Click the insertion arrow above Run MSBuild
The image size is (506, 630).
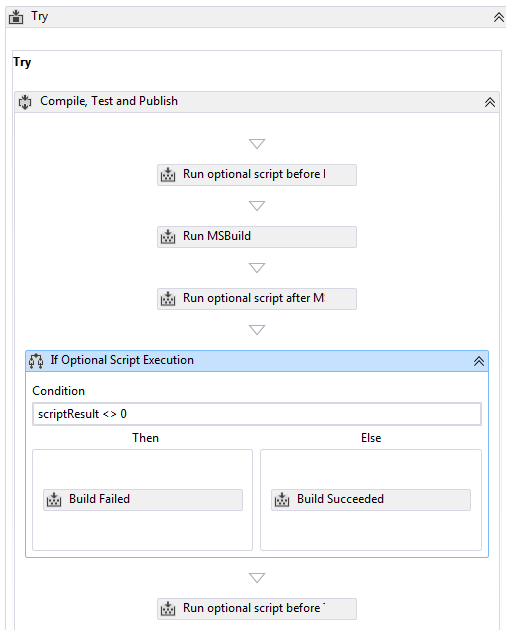(257, 206)
